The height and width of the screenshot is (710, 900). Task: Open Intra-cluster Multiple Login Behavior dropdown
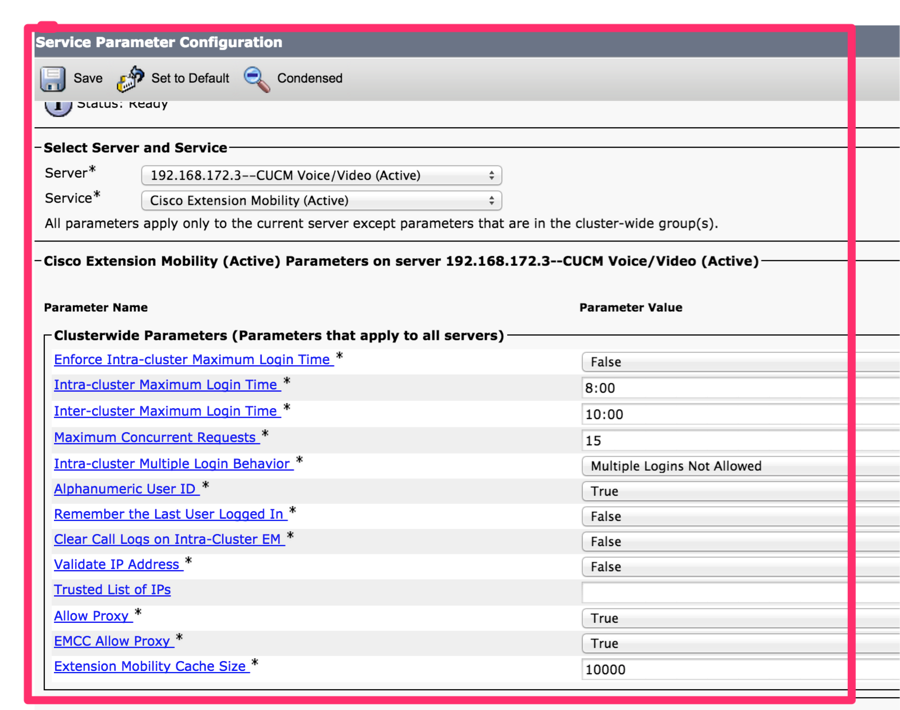click(x=740, y=466)
